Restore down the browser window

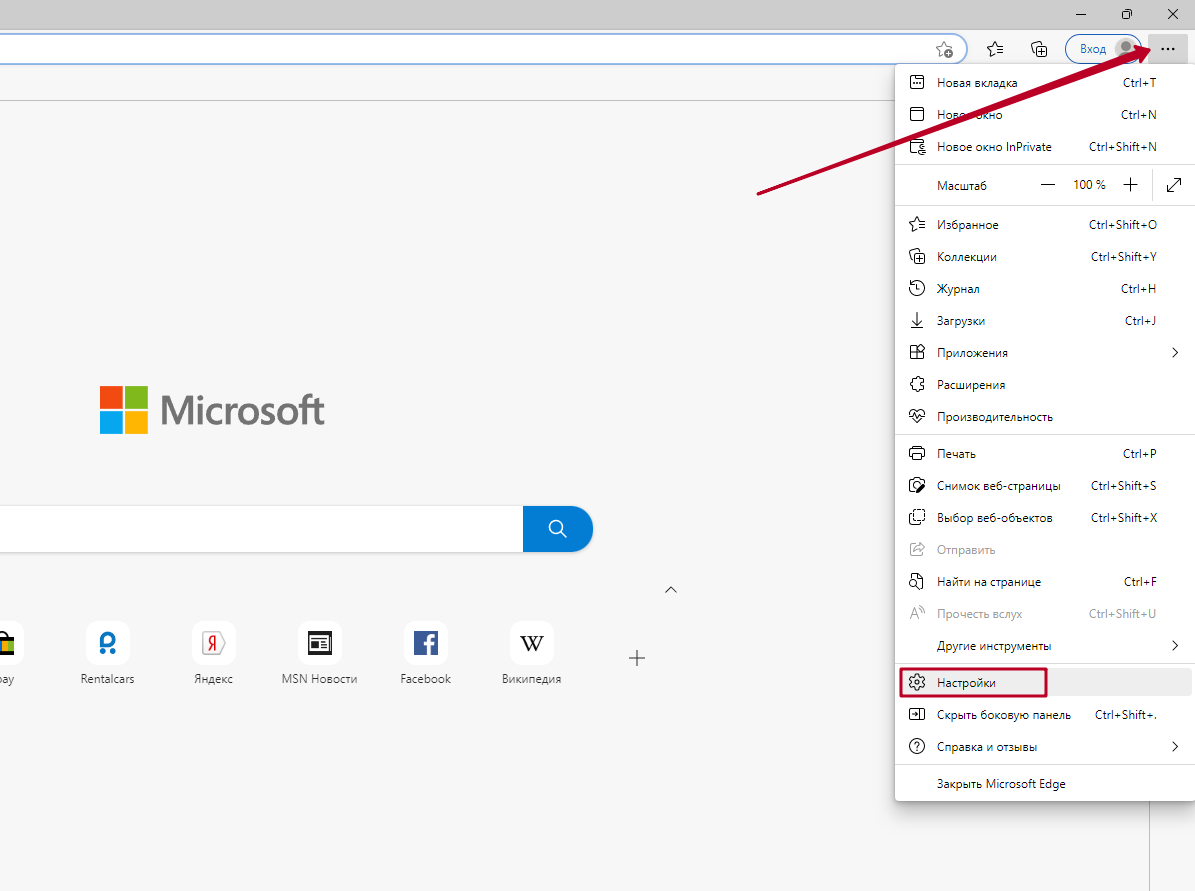pos(1126,14)
